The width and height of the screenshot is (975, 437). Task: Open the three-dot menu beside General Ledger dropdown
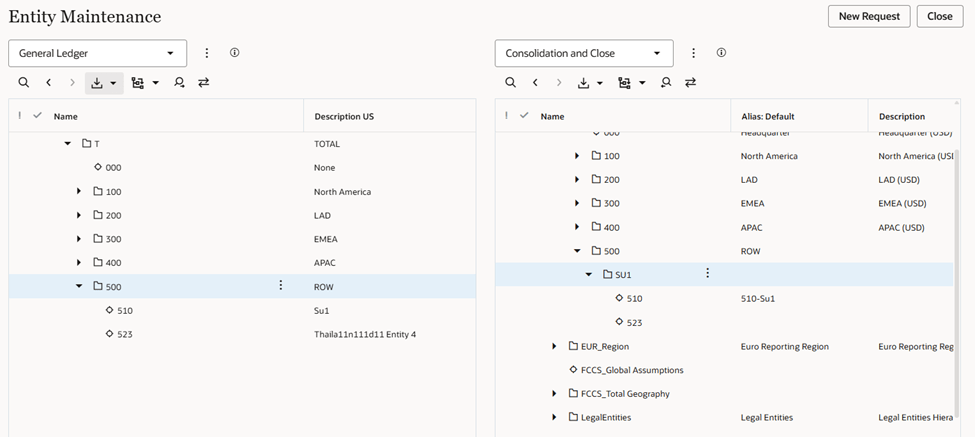[207, 53]
